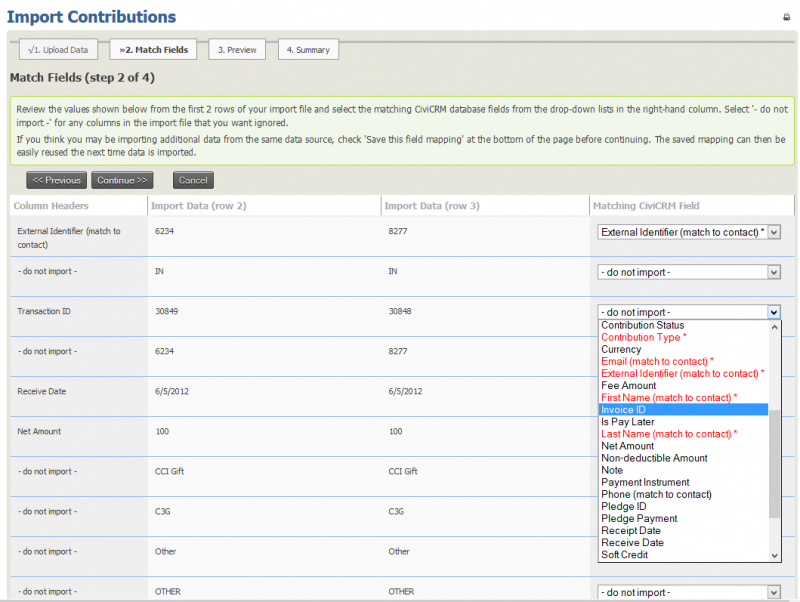The height and width of the screenshot is (602, 800).
Task: Click the 'Import Data (row 2)' column heading
Action: coord(198,206)
